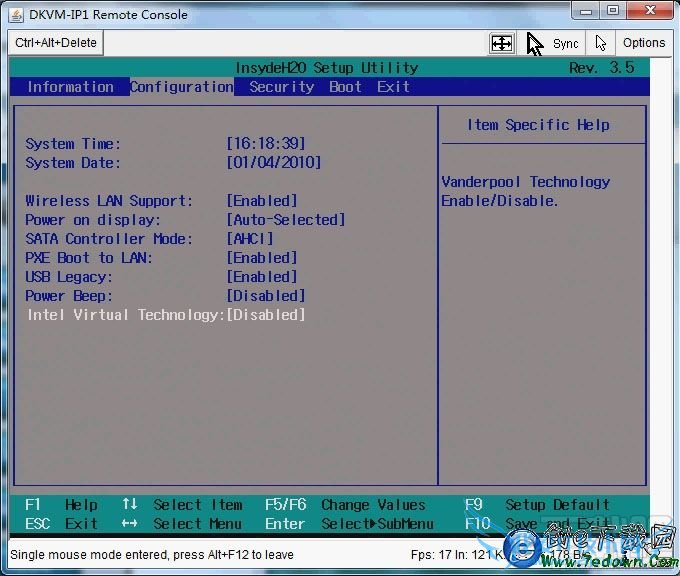Click the fit-to-screen arrows icon
This screenshot has height=576, width=680.
(x=502, y=43)
